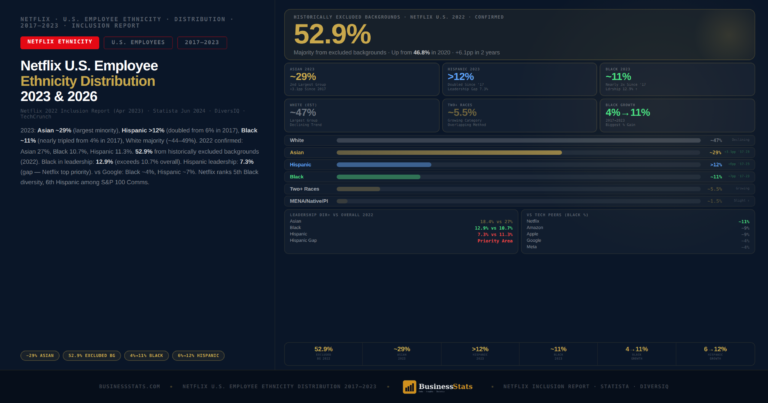Click the White (est) ~47% stat card
Screen dimensions: 768x403
pyautogui.click(x=361, y=116)
